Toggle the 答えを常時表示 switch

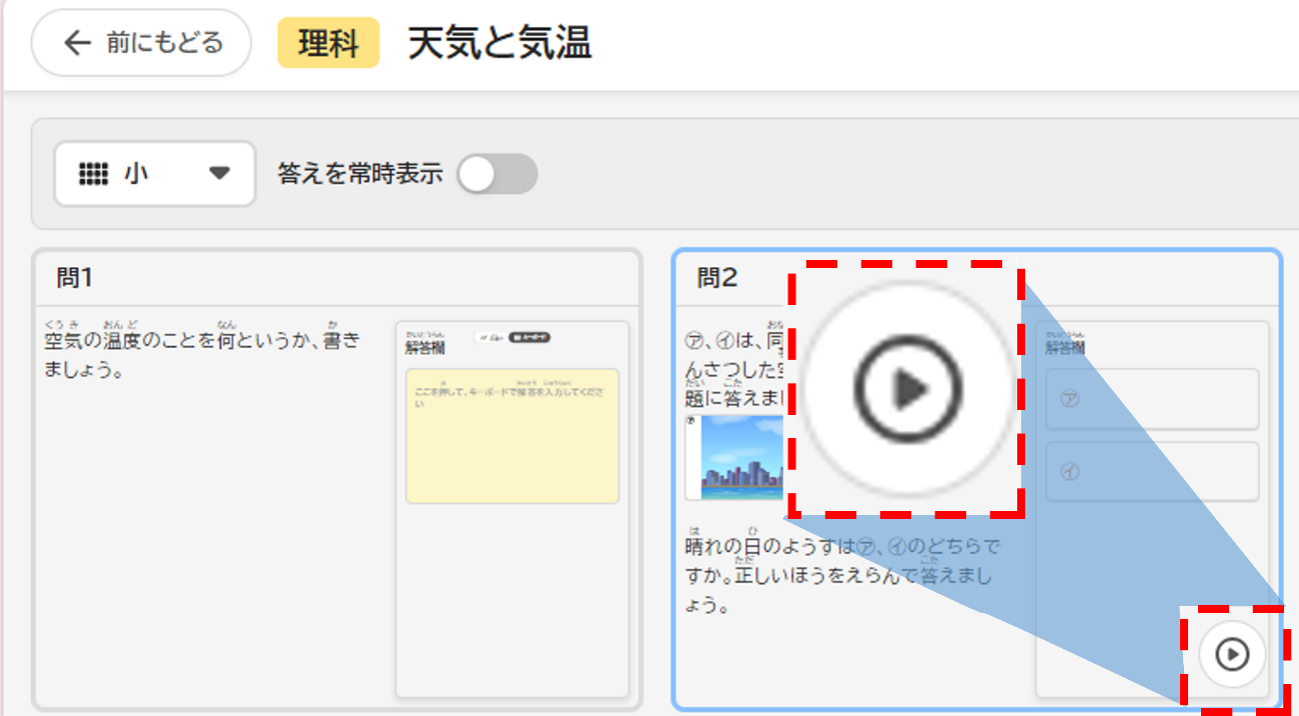[497, 174]
